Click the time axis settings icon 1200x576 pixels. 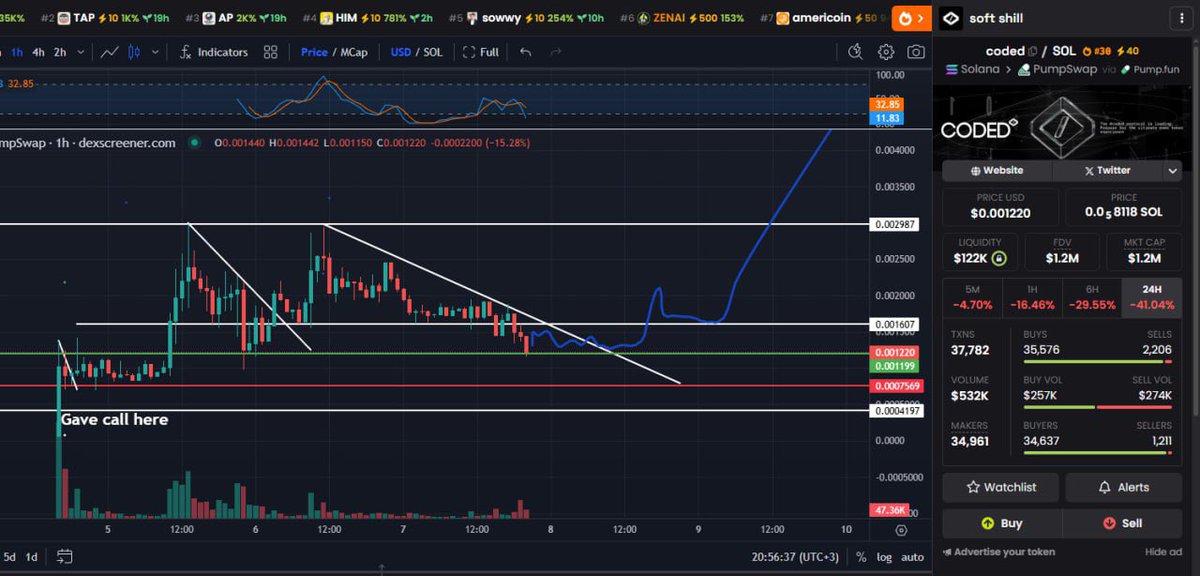[x=901, y=530]
